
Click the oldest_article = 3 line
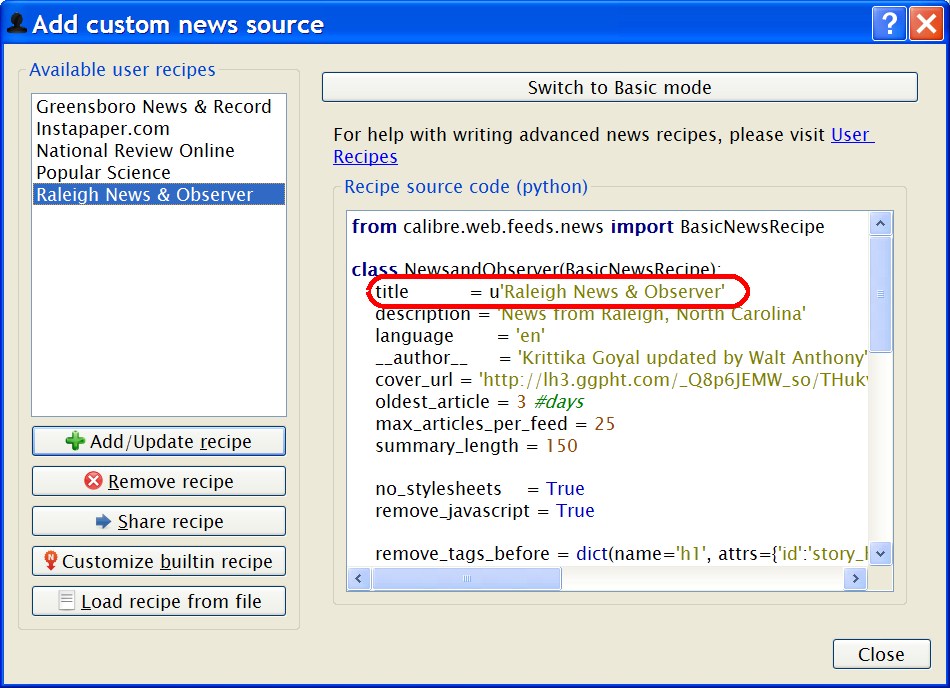(479, 402)
